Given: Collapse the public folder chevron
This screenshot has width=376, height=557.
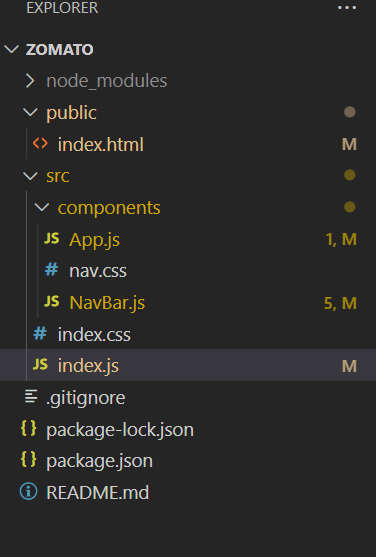Looking at the screenshot, I should coord(30,113).
